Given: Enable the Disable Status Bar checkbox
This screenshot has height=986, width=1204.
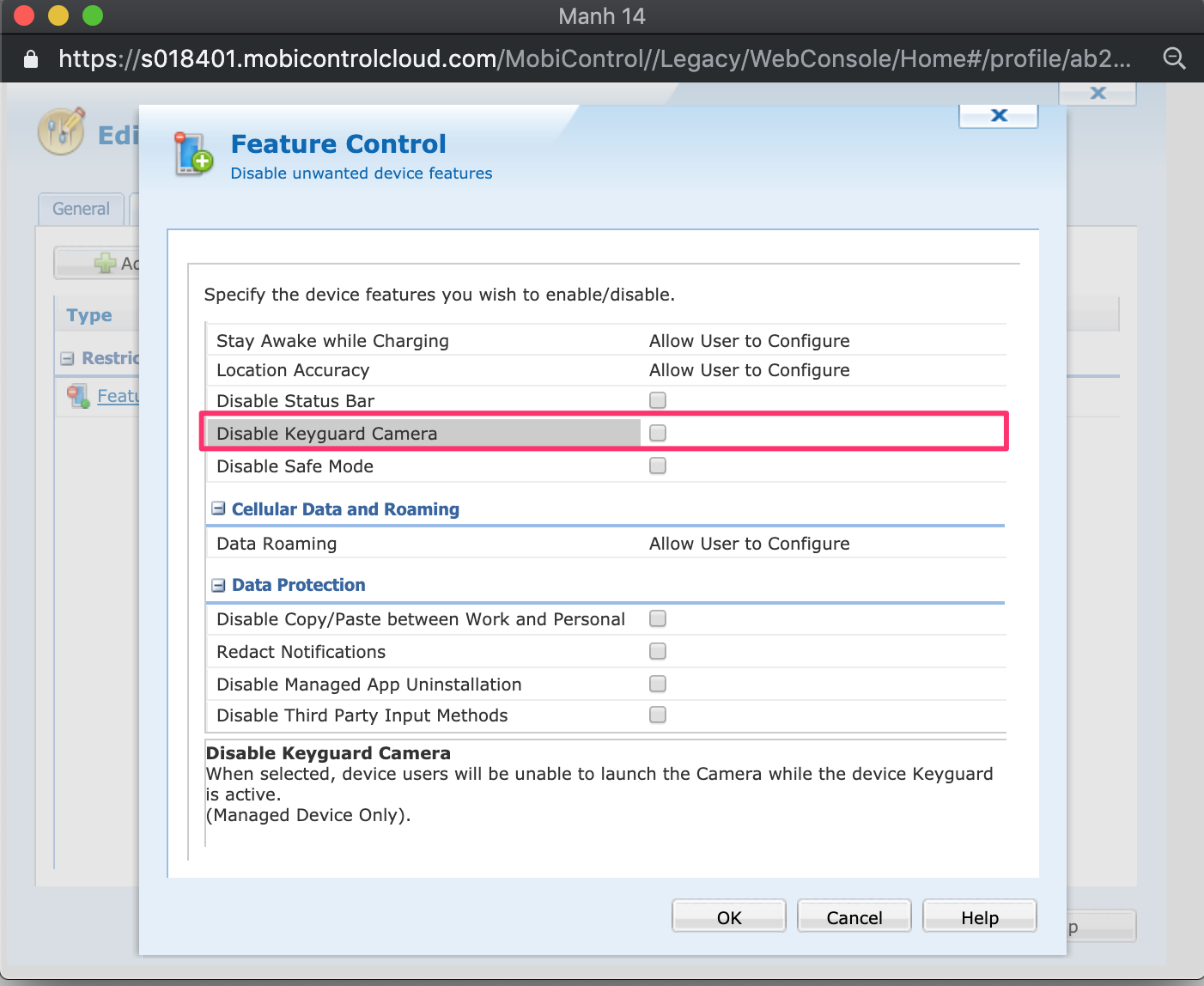Looking at the screenshot, I should [658, 400].
